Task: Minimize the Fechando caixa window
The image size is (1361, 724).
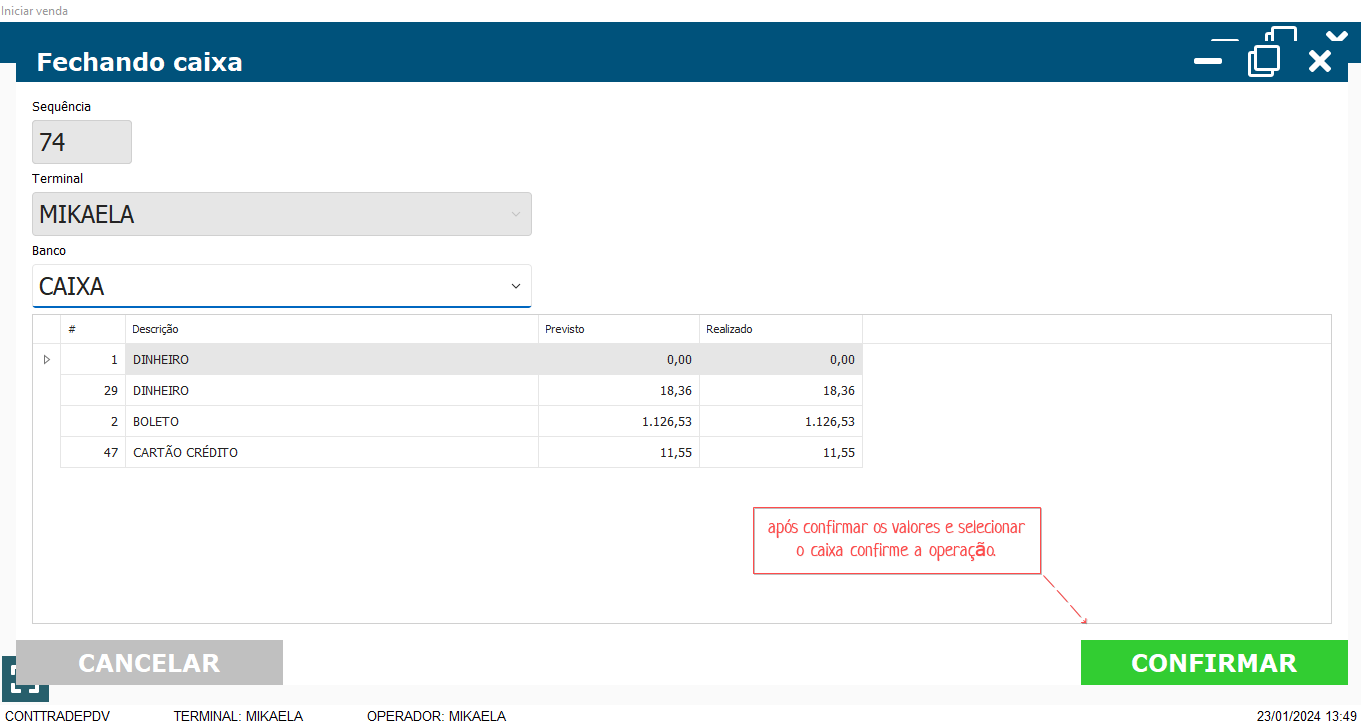Action: point(1208,62)
